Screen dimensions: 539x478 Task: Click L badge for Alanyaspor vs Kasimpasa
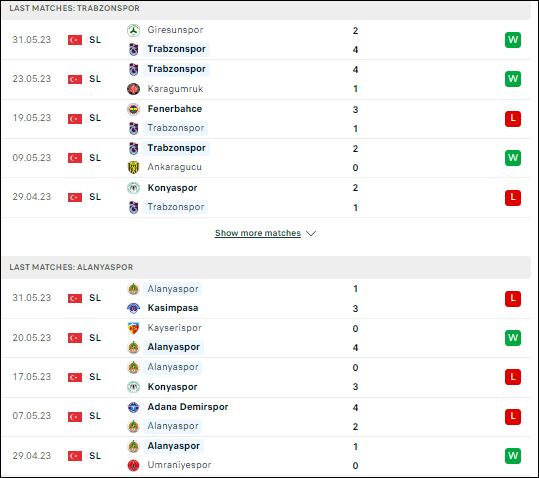513,298
